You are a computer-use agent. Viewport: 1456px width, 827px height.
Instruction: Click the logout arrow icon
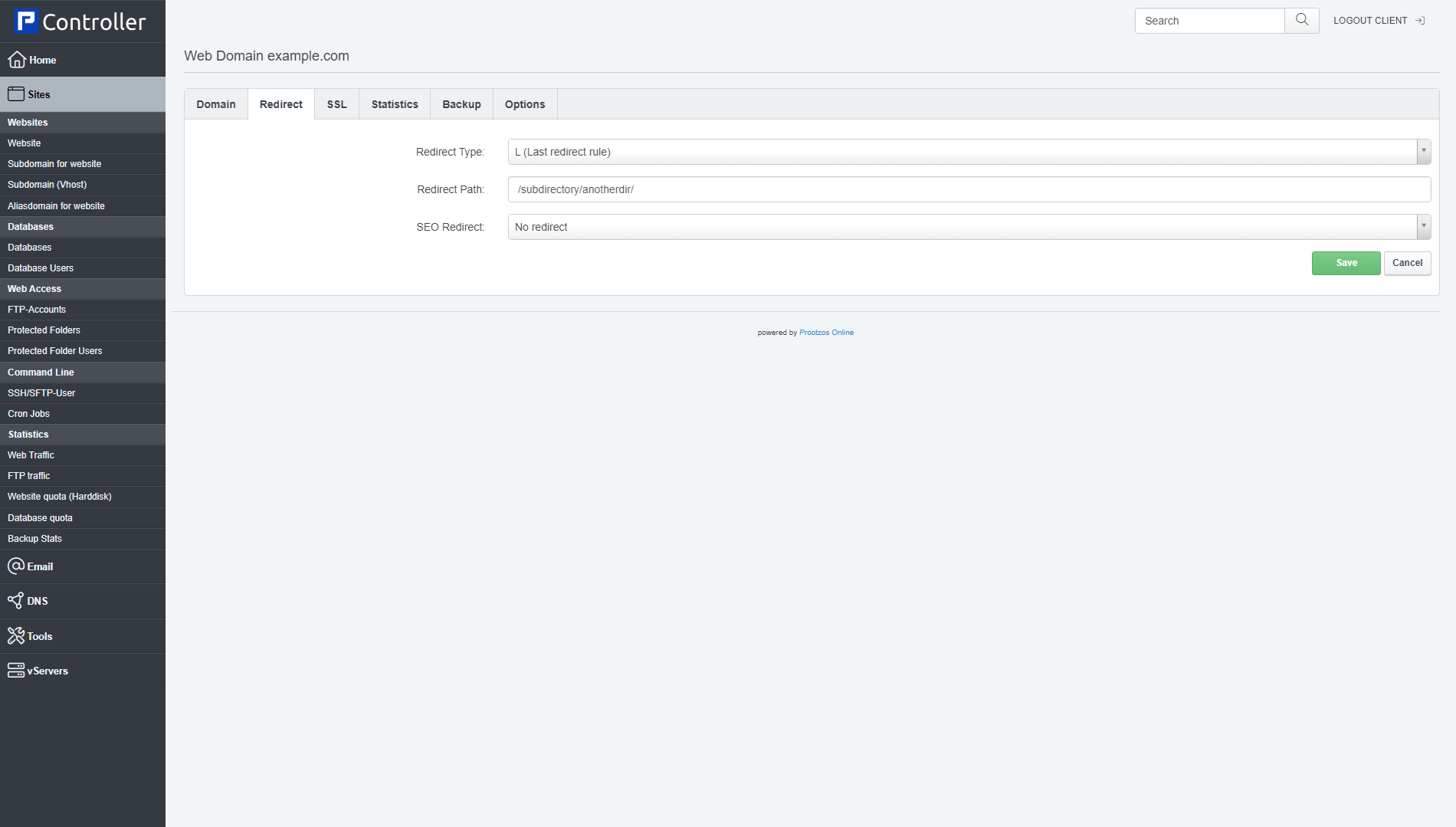point(1420,21)
